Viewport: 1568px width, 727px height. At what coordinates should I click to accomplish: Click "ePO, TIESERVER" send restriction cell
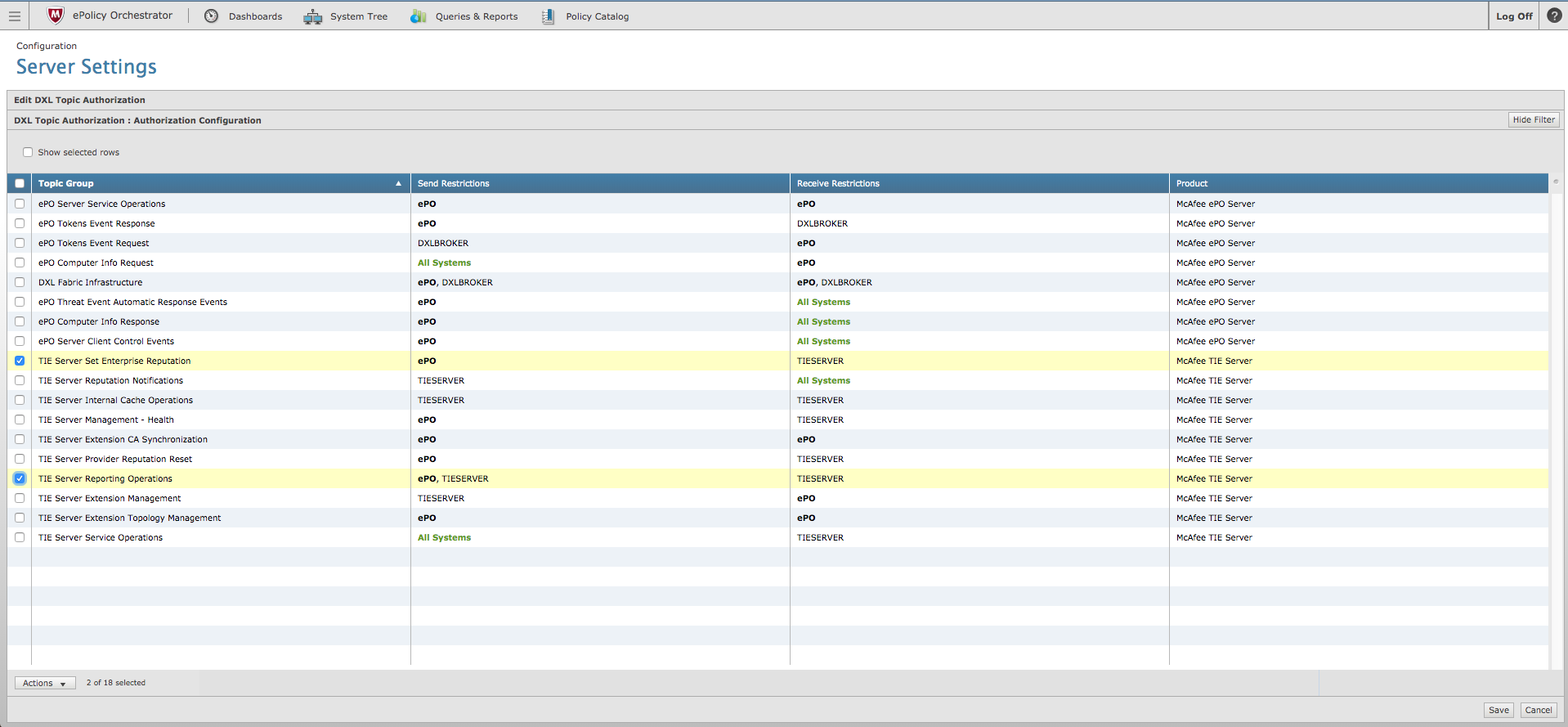tap(453, 478)
